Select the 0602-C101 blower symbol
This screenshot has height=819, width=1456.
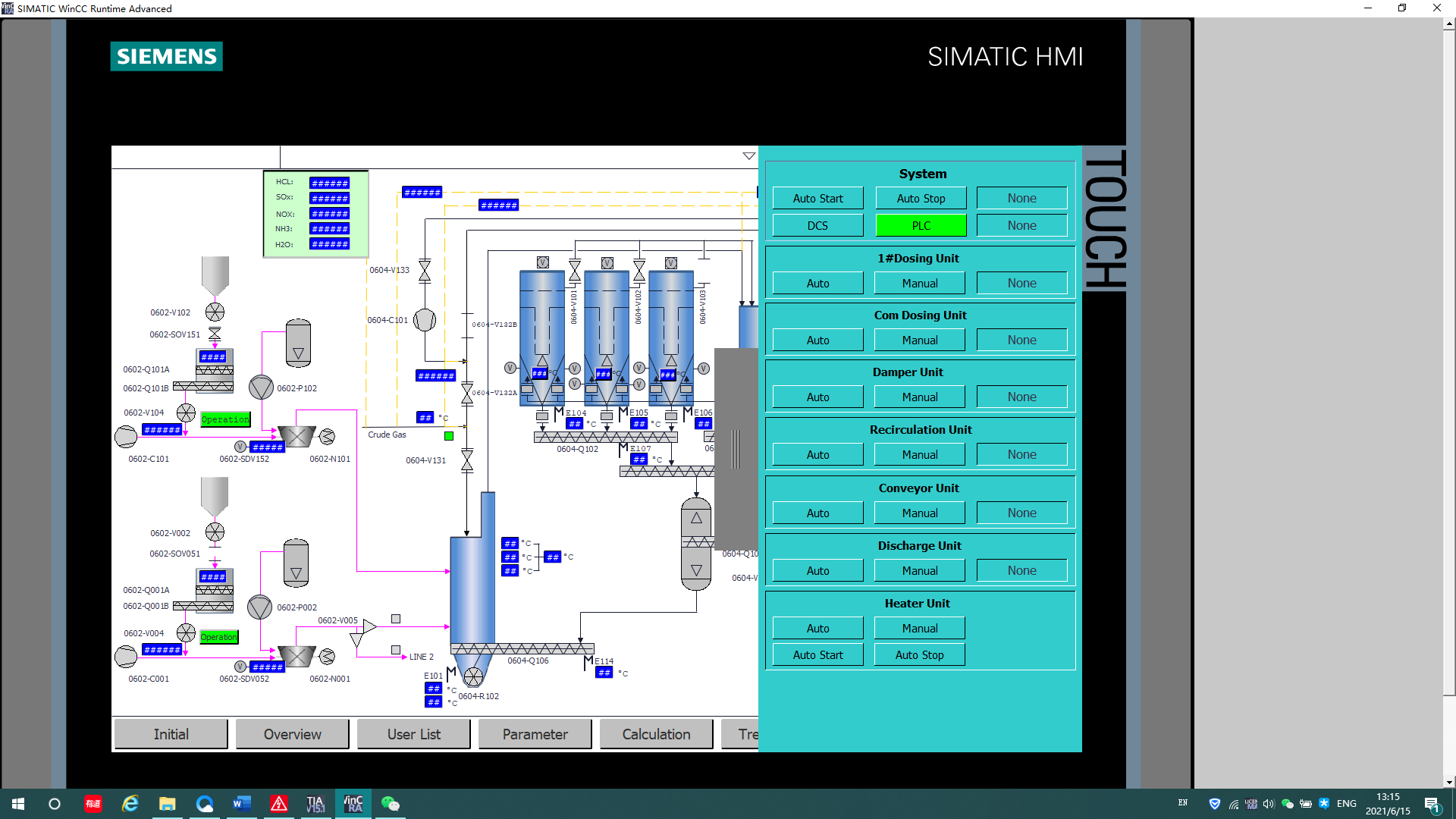126,437
